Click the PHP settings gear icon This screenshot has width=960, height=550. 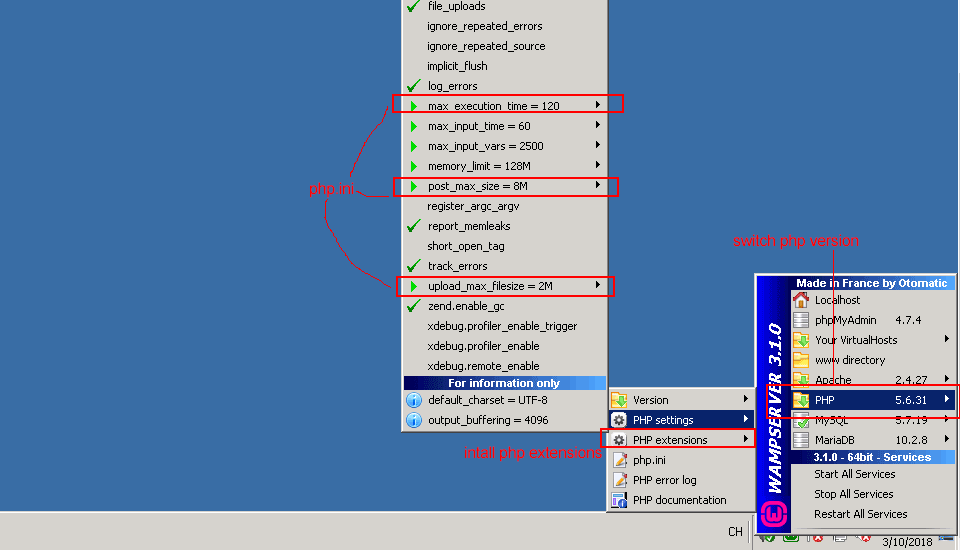pos(619,420)
